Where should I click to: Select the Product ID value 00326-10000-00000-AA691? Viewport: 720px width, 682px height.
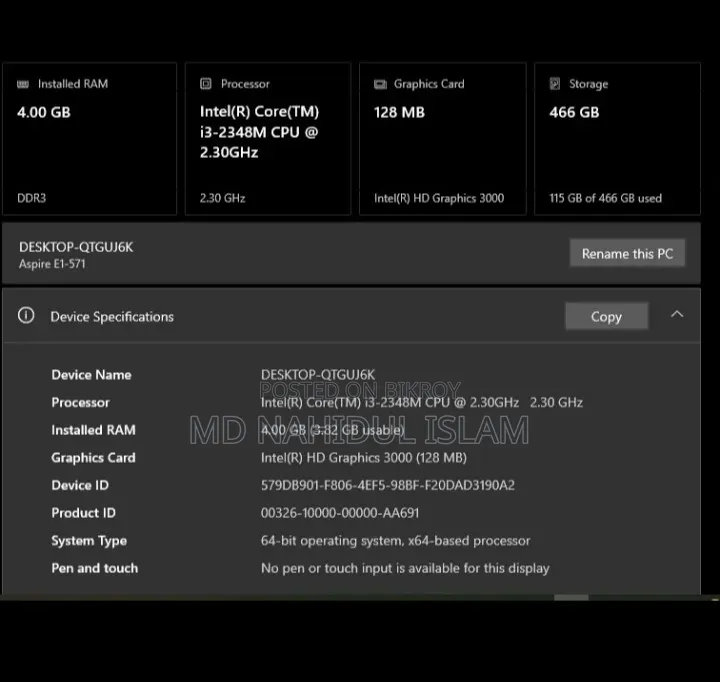point(340,513)
